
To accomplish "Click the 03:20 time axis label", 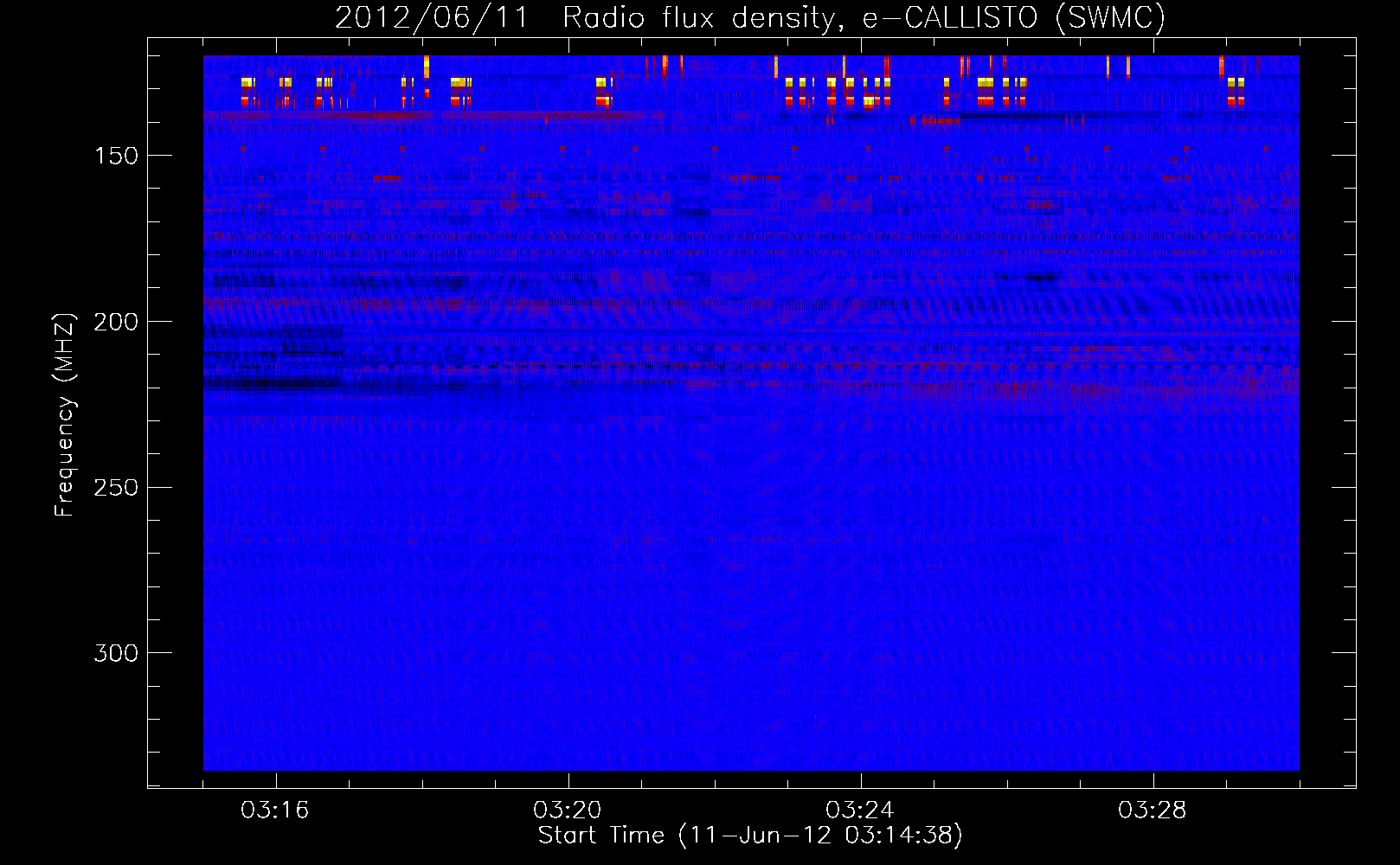I will pos(568,811).
